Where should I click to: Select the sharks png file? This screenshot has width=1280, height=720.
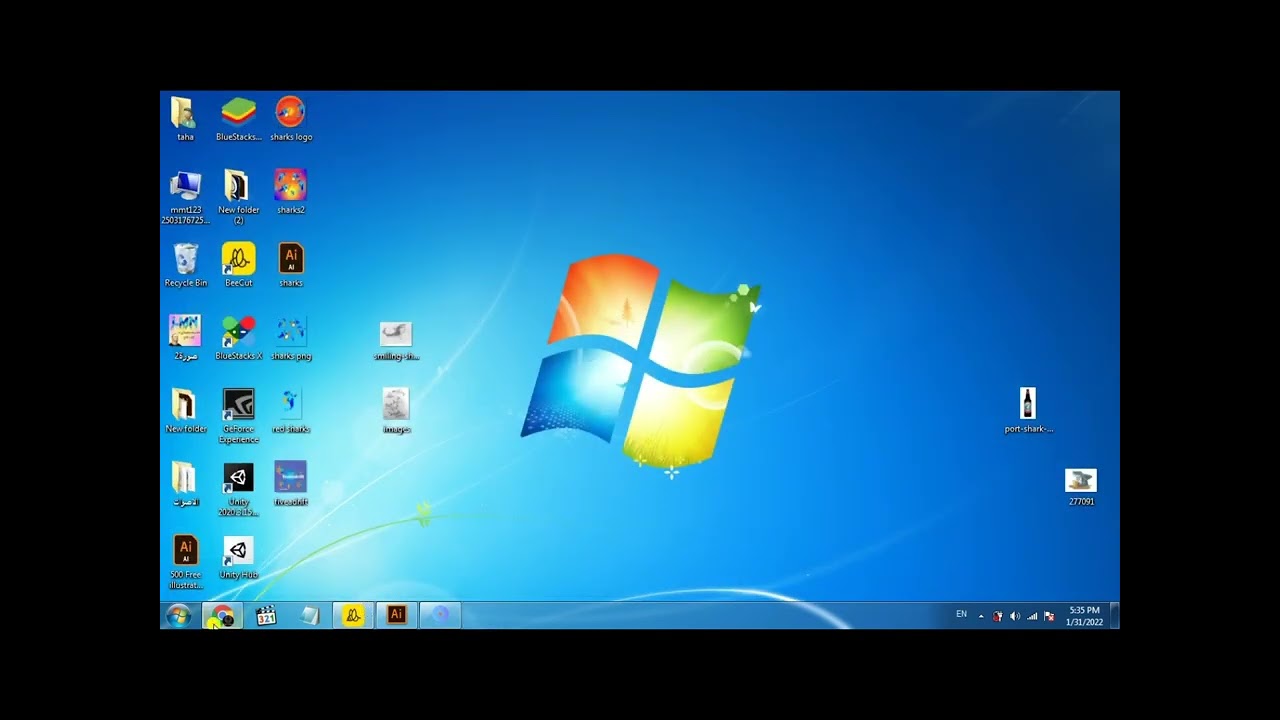[291, 337]
